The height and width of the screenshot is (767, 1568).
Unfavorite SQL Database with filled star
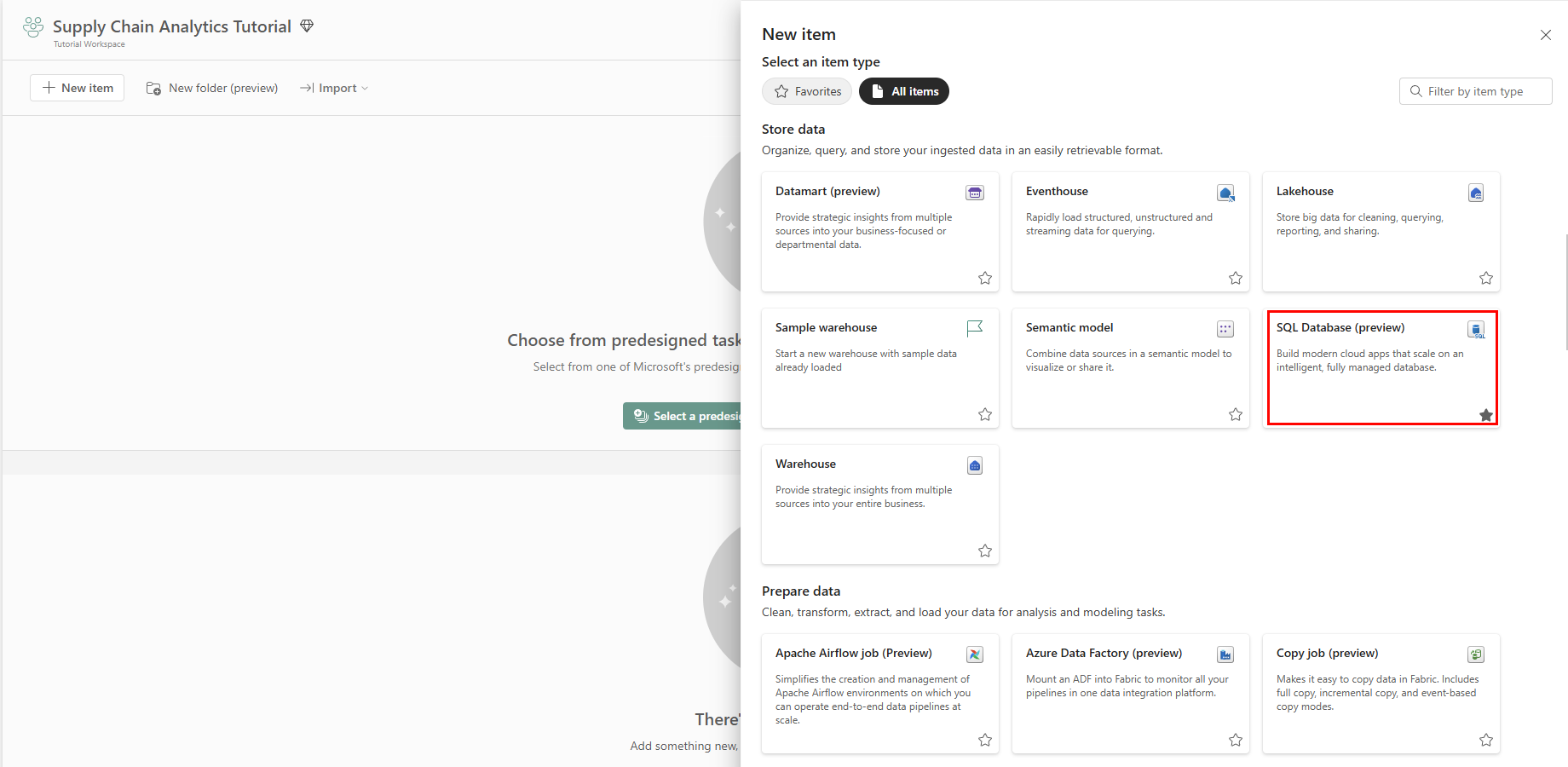coord(1486,415)
